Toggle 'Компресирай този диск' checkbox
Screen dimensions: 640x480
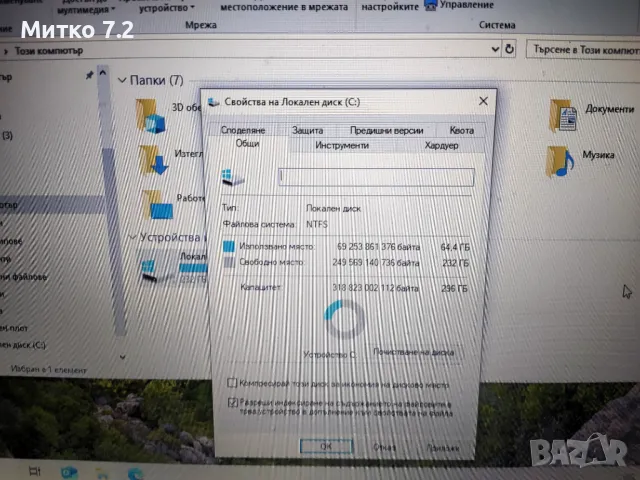[231, 382]
